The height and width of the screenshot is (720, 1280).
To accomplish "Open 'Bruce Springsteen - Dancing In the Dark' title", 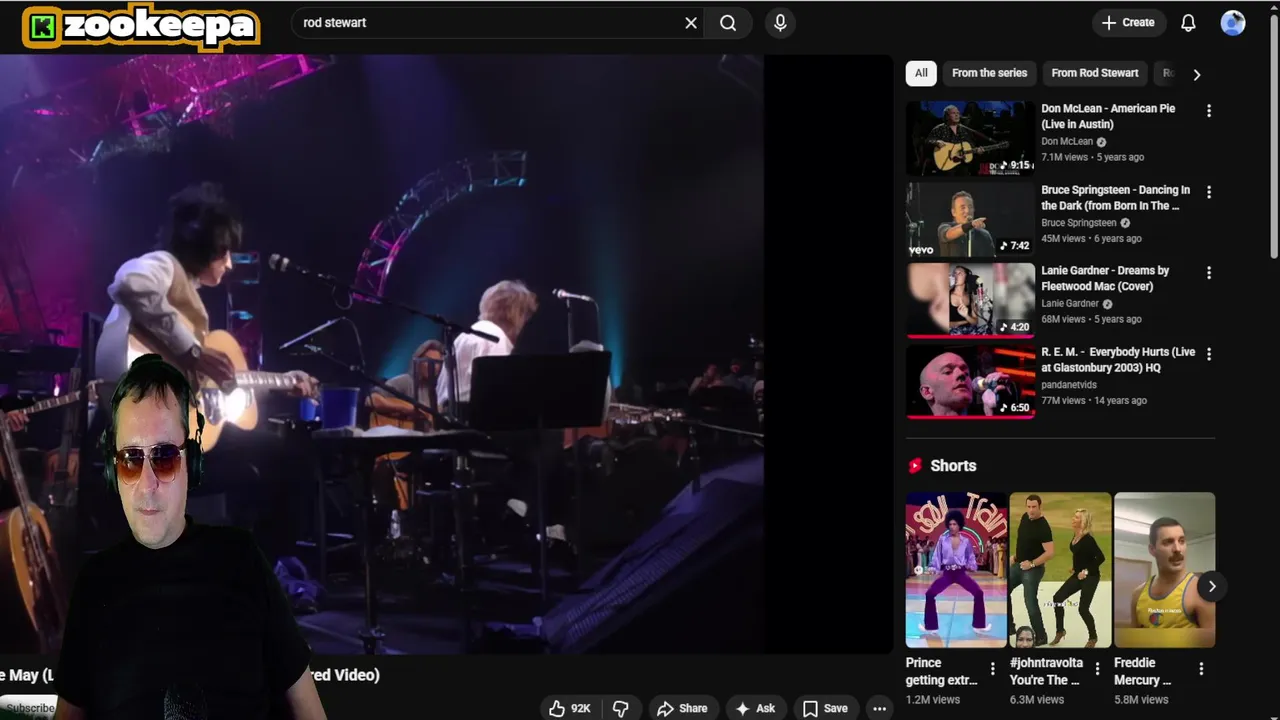I will click(1115, 197).
